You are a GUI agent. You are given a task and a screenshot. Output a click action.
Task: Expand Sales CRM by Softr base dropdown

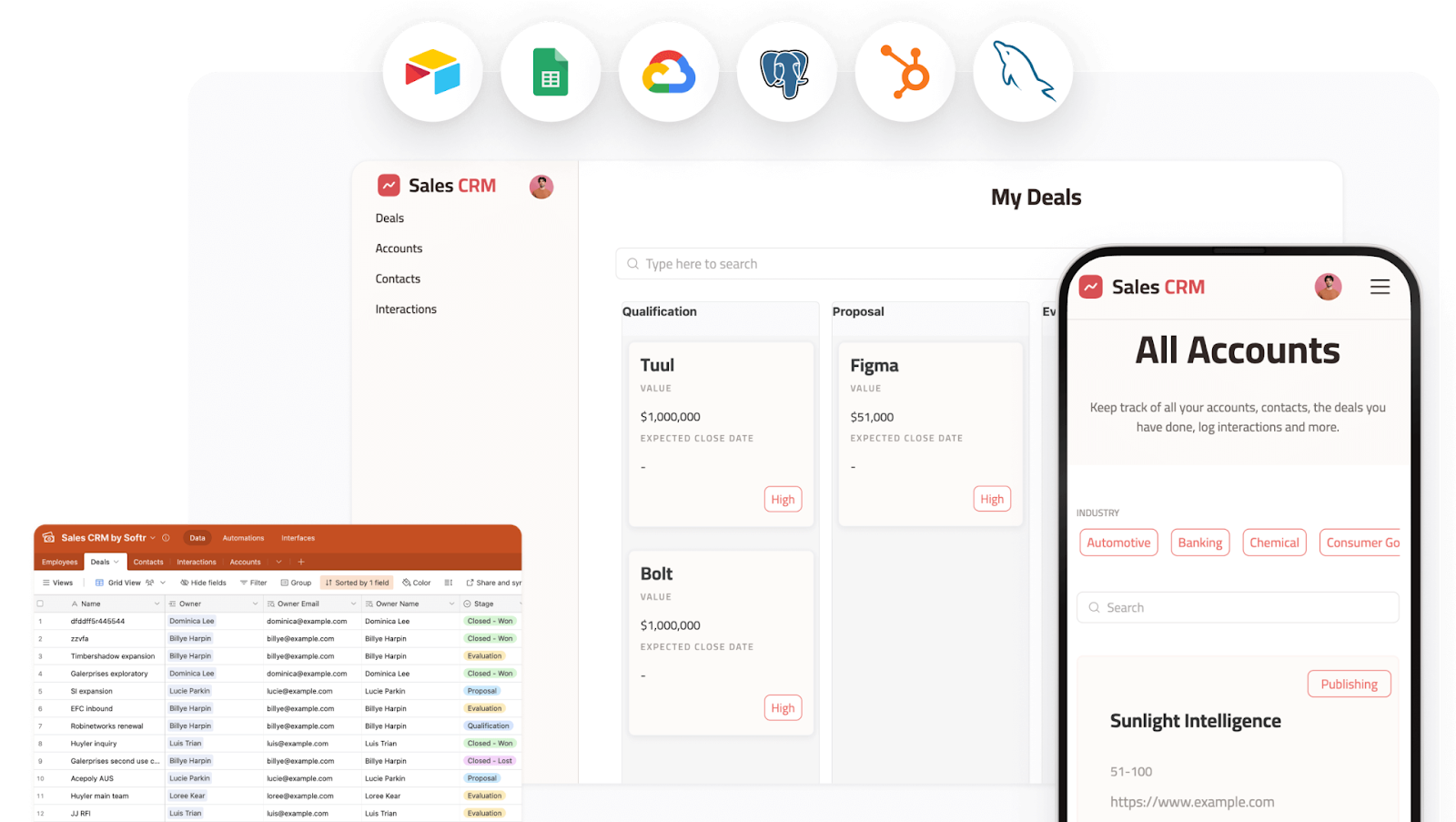pos(153,538)
